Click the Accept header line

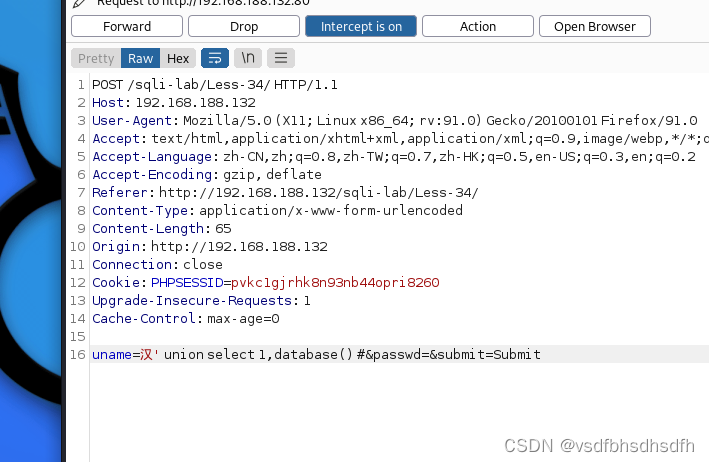tap(400, 139)
